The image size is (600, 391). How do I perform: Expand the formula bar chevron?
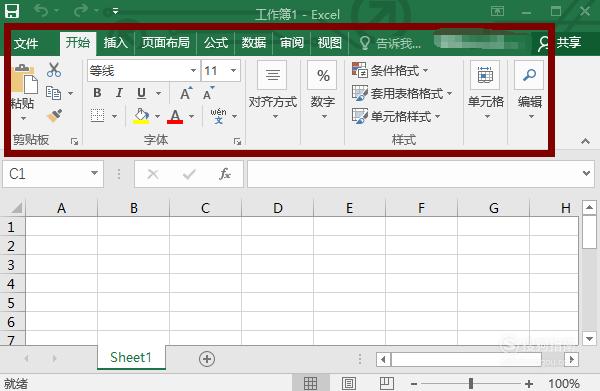click(586, 173)
